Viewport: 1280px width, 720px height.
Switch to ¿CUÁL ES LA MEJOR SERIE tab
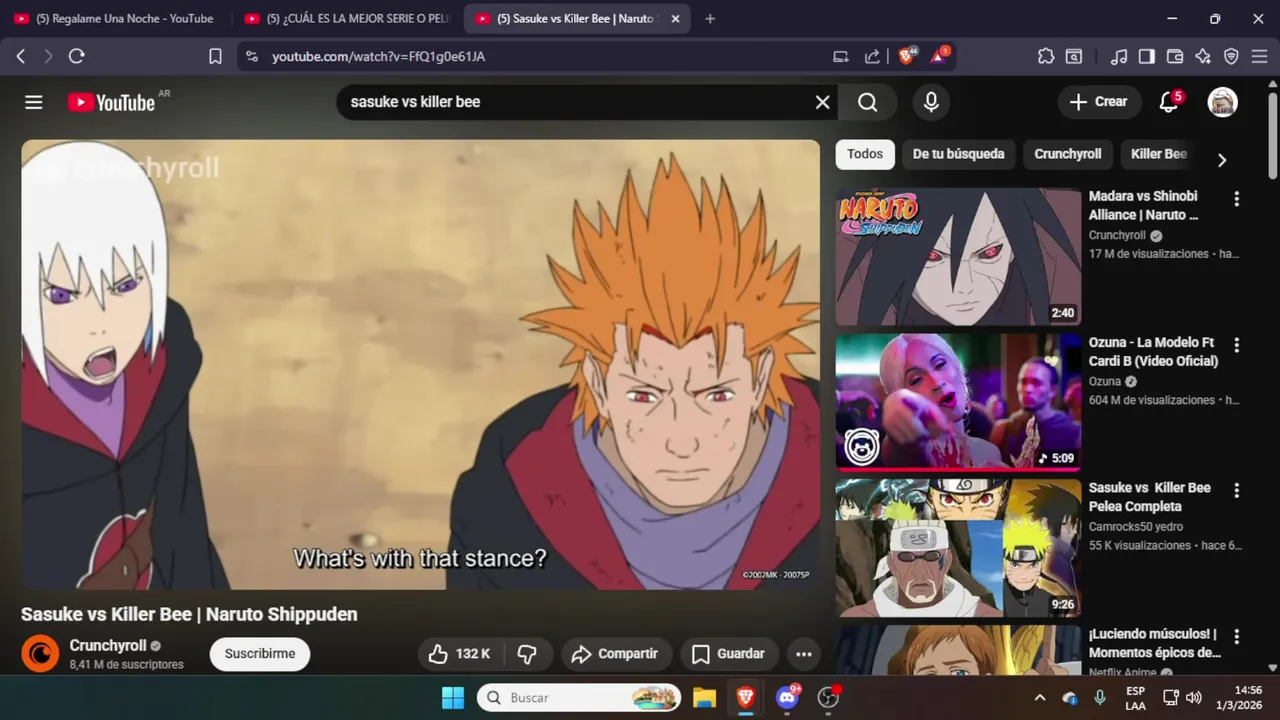pos(347,18)
